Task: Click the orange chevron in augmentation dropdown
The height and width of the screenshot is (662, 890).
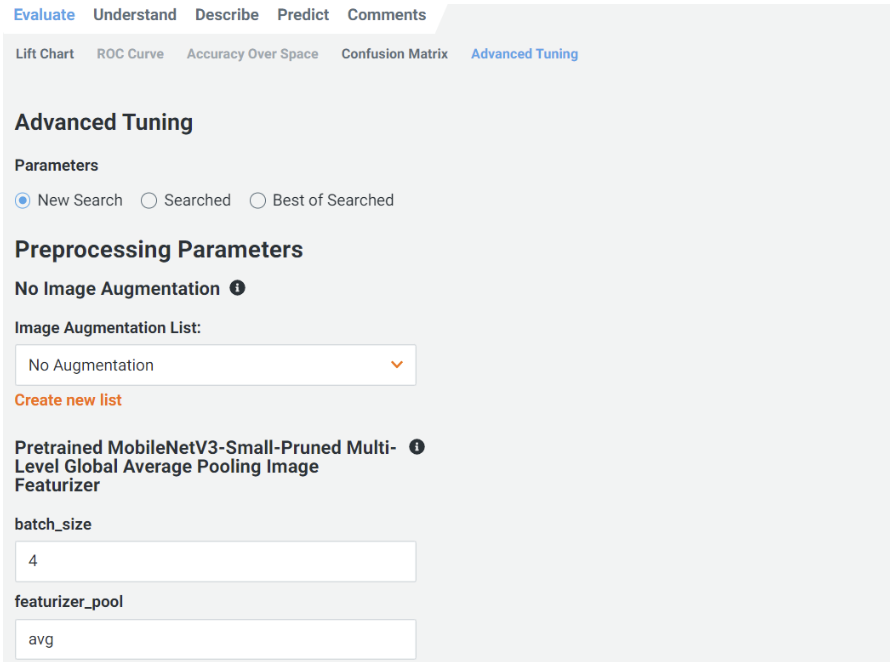Action: coord(397,365)
